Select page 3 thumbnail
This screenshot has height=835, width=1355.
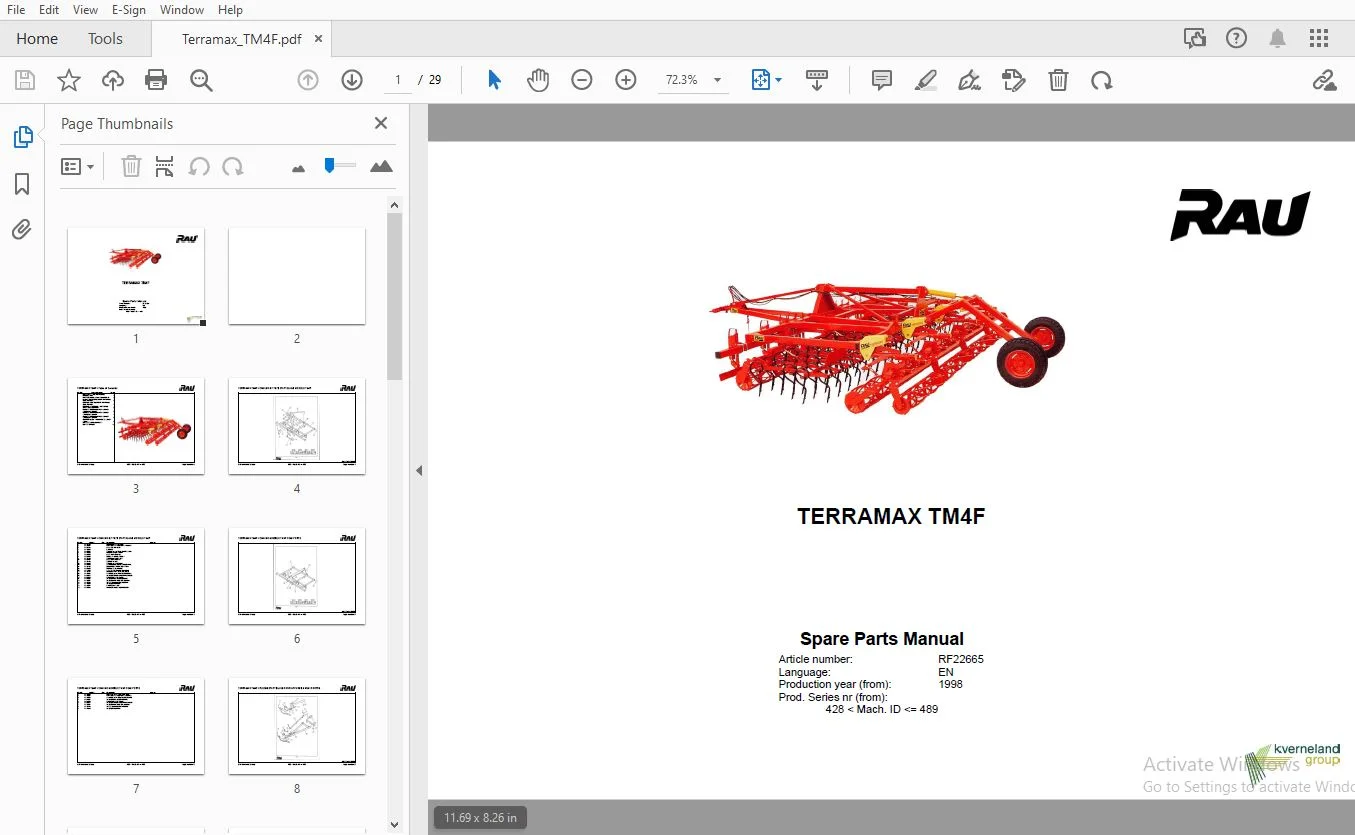(x=136, y=426)
